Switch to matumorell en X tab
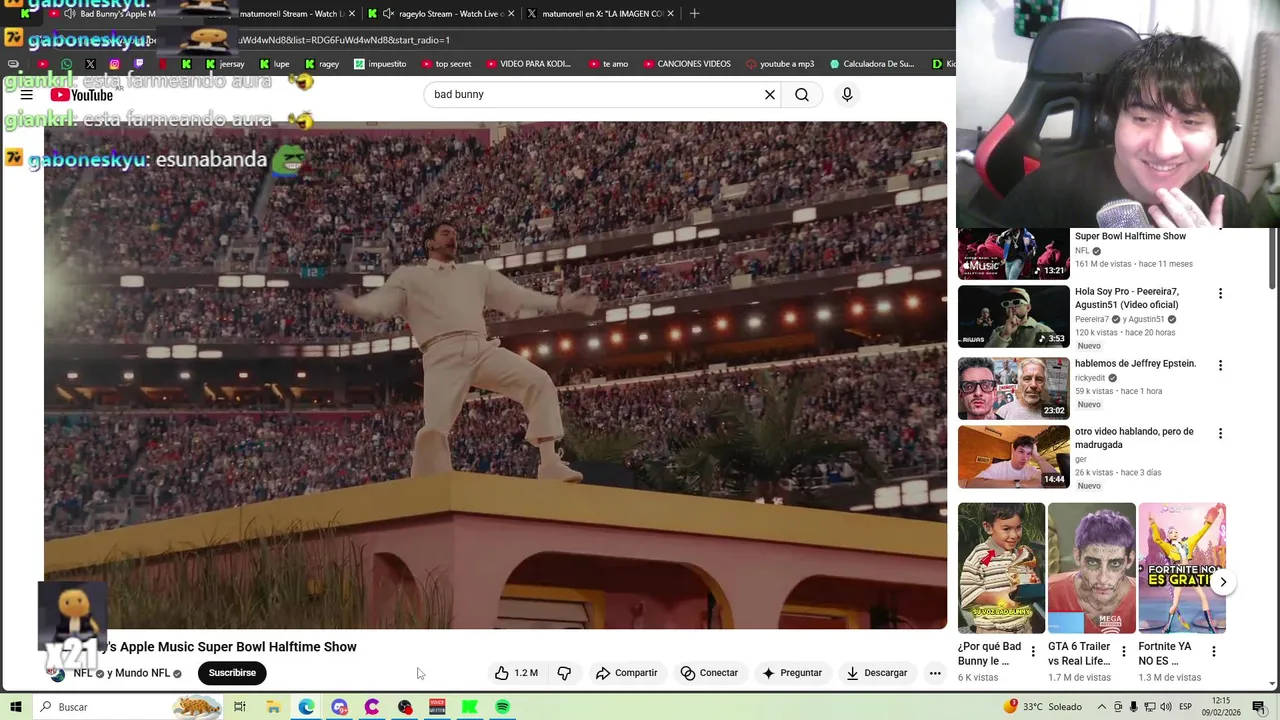1280x720 pixels. coord(600,13)
